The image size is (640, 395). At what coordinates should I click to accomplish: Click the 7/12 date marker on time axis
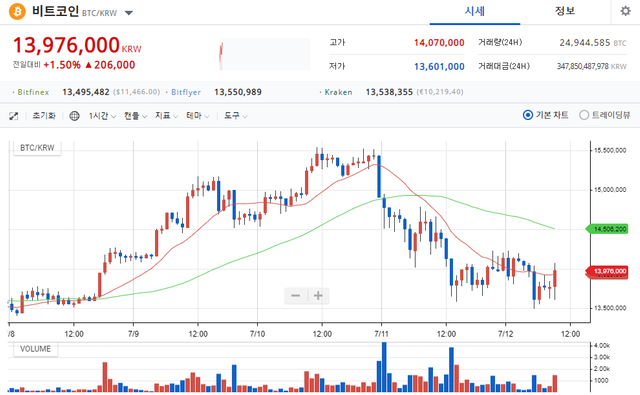506,334
